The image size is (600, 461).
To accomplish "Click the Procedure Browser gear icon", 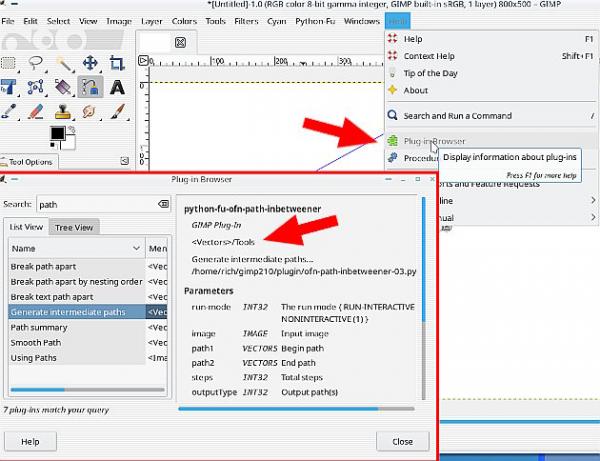I will tap(393, 157).
